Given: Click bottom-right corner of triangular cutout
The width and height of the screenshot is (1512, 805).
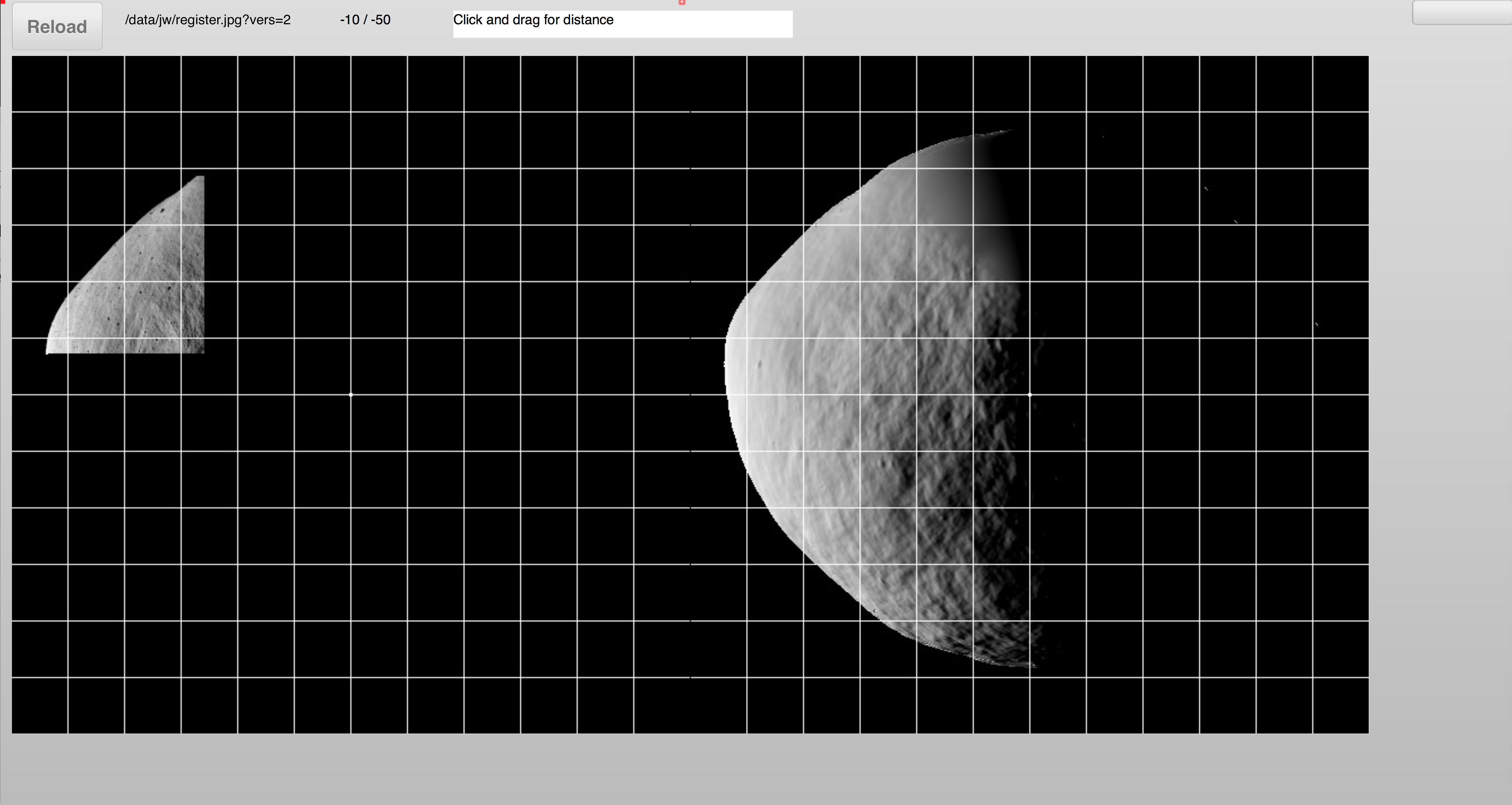Looking at the screenshot, I should point(202,351).
